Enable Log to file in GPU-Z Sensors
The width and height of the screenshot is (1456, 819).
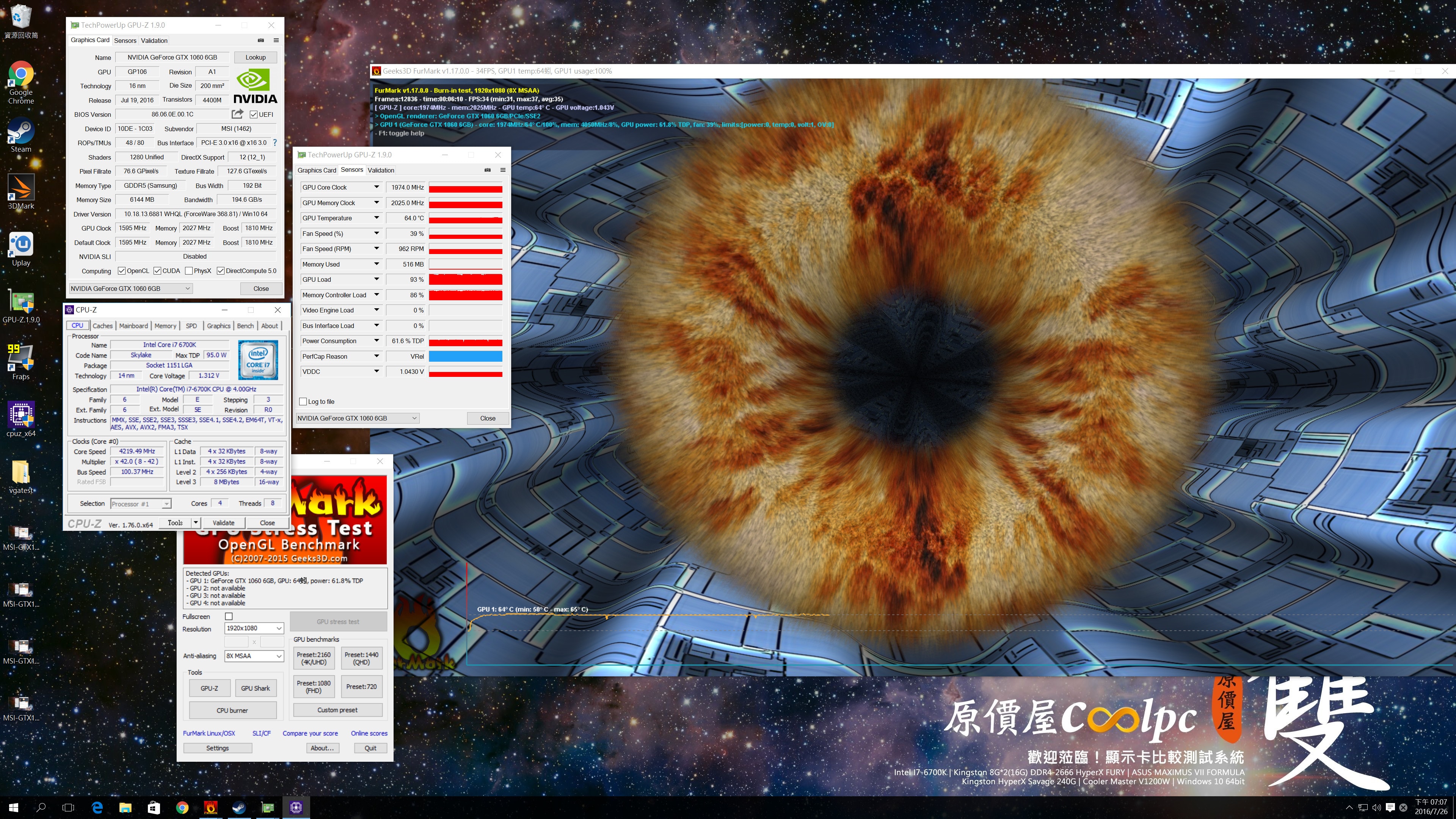coord(303,401)
